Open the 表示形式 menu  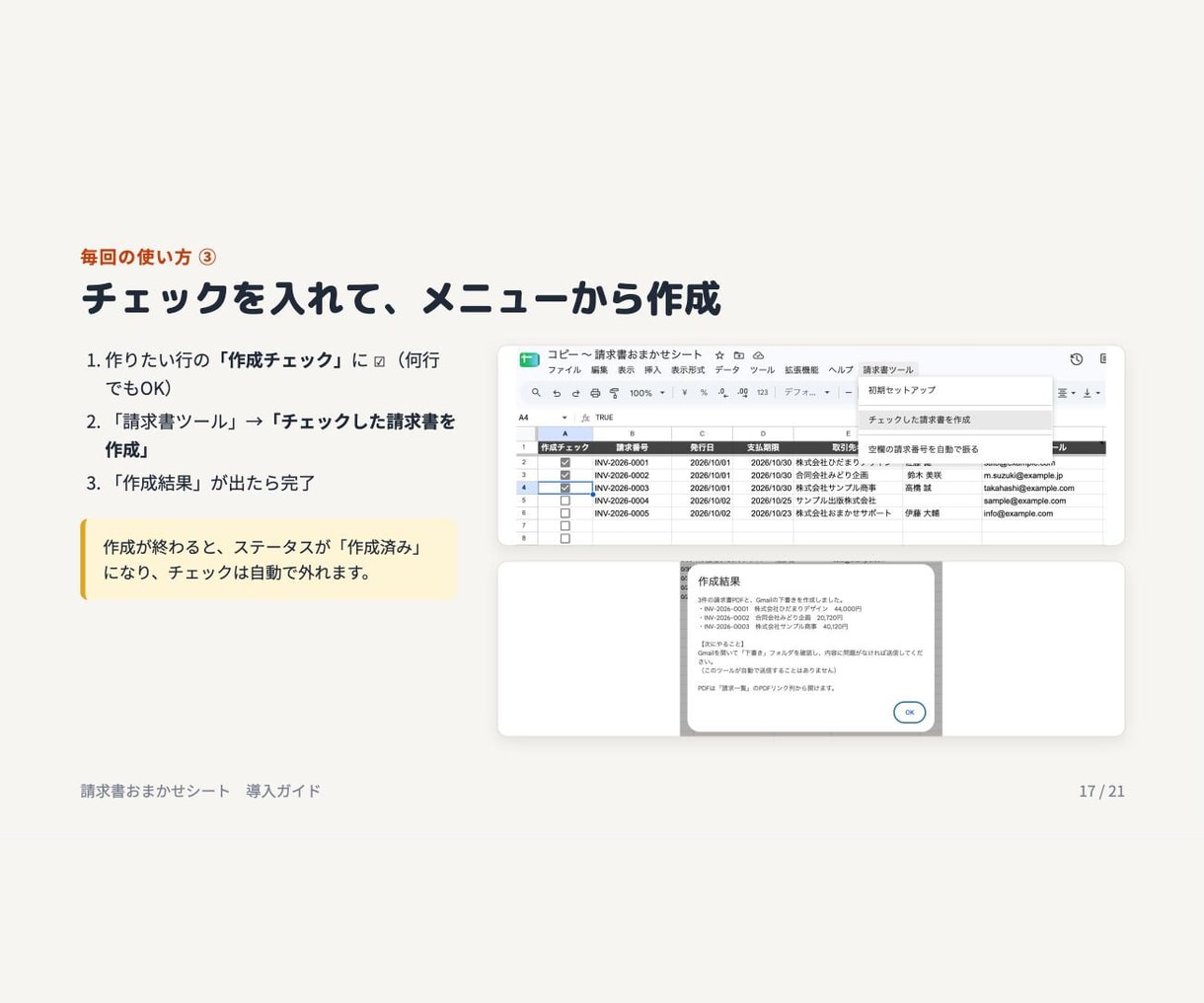pos(688,370)
